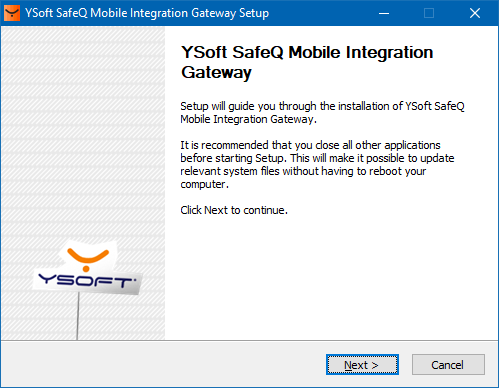The image size is (499, 388).
Task: Click the Next button to continue setup
Action: click(x=362, y=365)
